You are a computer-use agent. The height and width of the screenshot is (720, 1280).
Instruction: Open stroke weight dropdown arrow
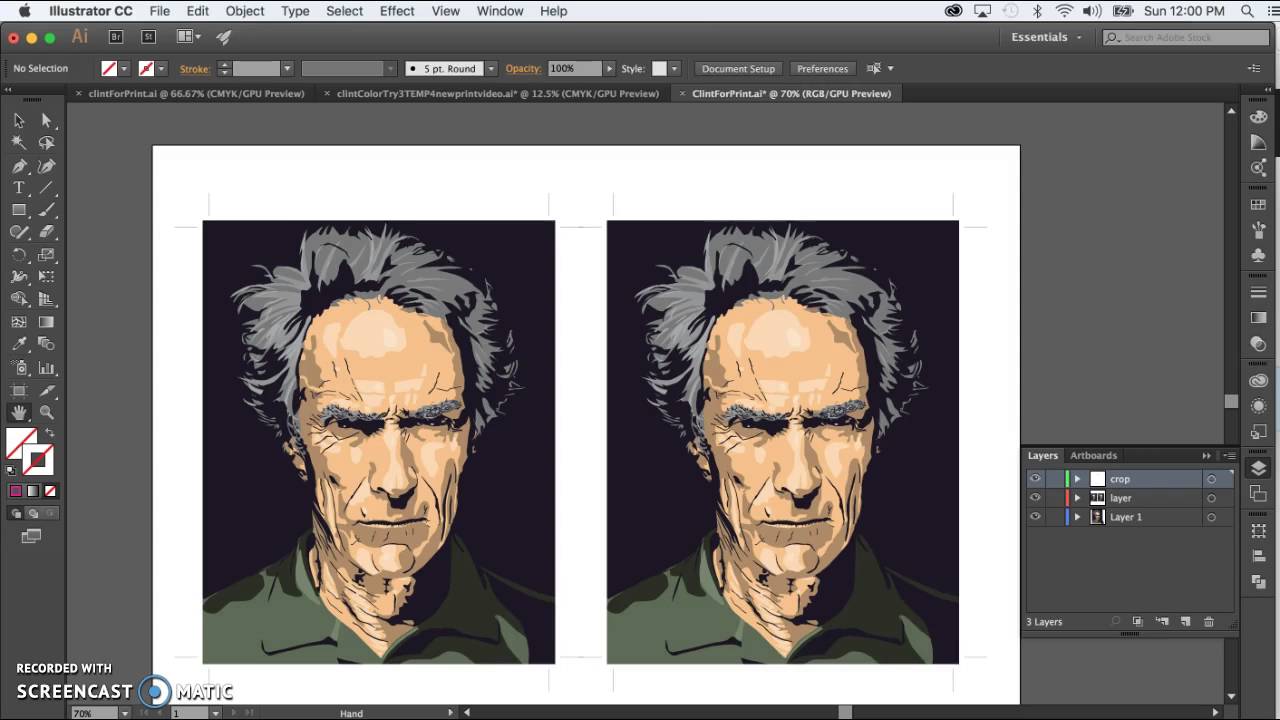coord(287,69)
